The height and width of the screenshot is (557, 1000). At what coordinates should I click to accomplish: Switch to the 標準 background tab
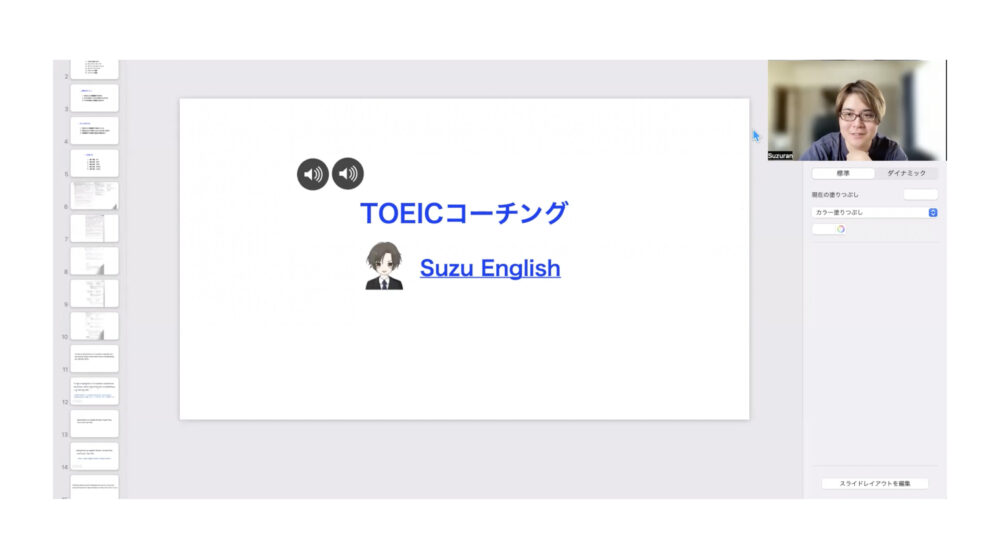pos(843,173)
